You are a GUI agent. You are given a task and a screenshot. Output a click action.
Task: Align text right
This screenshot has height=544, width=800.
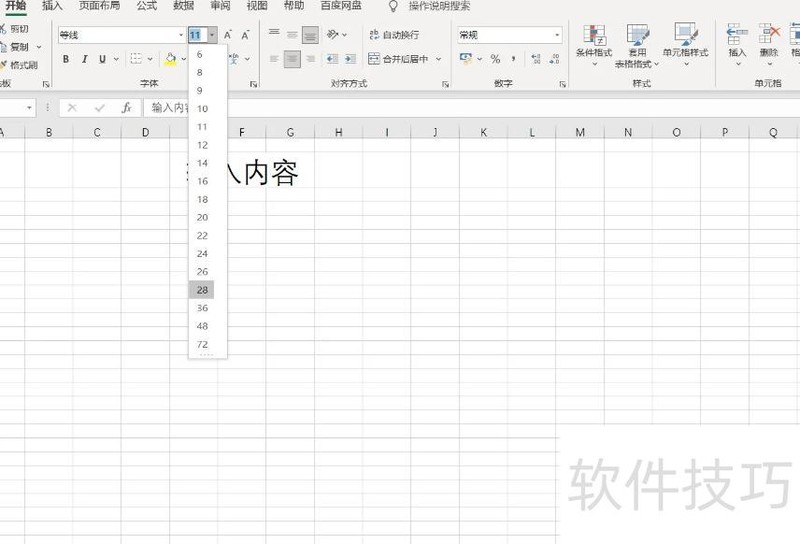click(x=310, y=59)
